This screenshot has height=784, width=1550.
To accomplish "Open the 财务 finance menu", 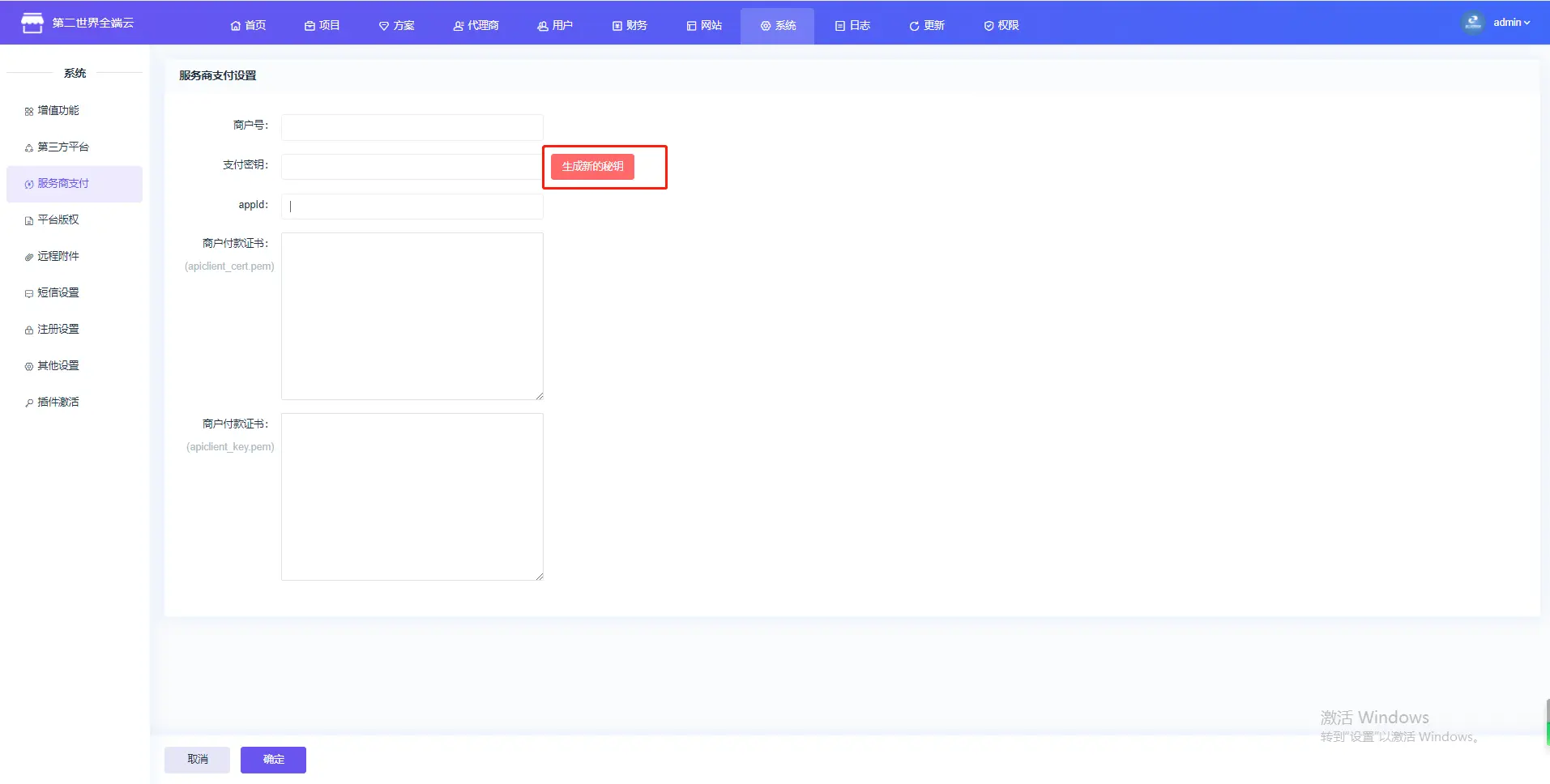I will click(x=630, y=26).
